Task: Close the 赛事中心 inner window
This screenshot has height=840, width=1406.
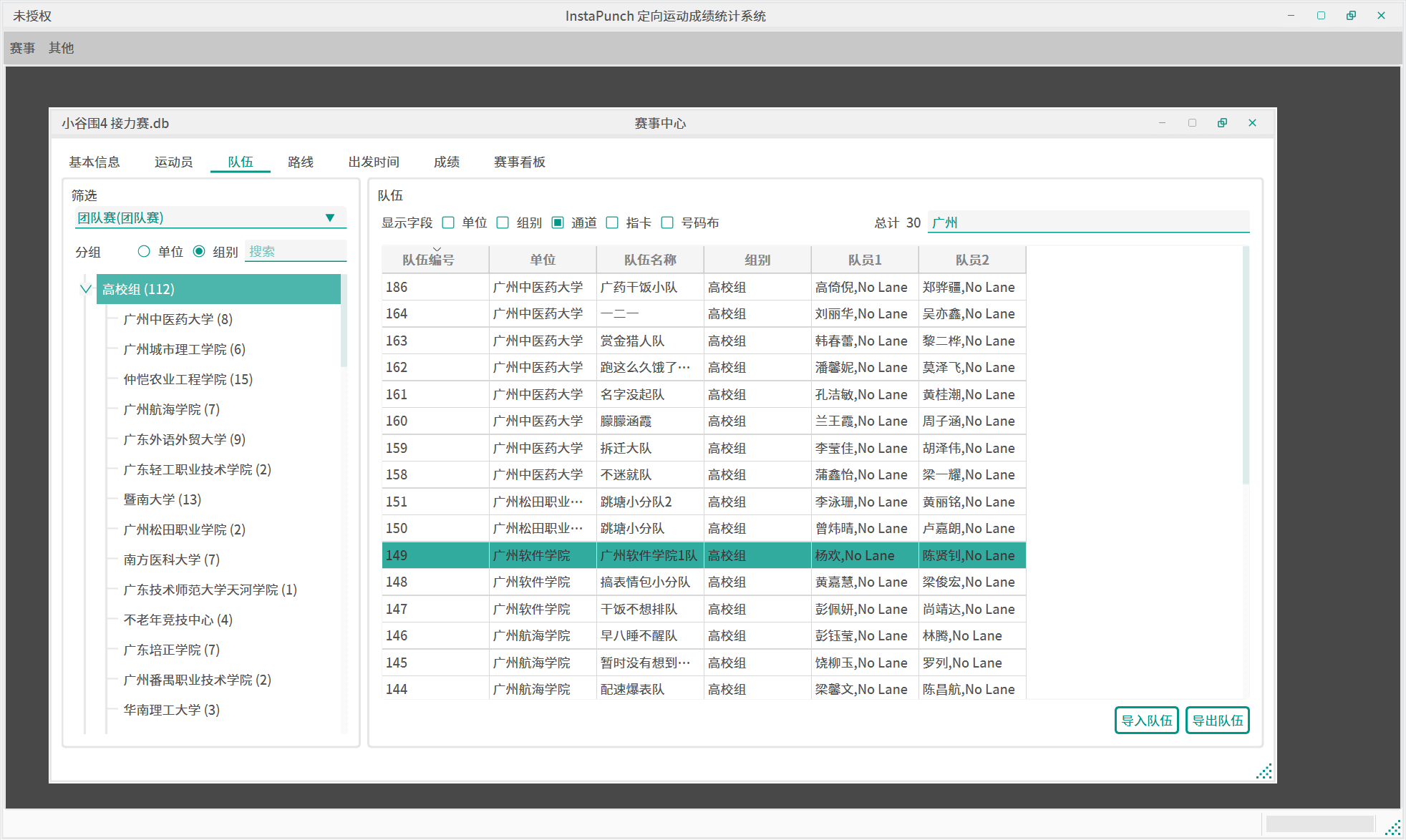Action: (1252, 123)
